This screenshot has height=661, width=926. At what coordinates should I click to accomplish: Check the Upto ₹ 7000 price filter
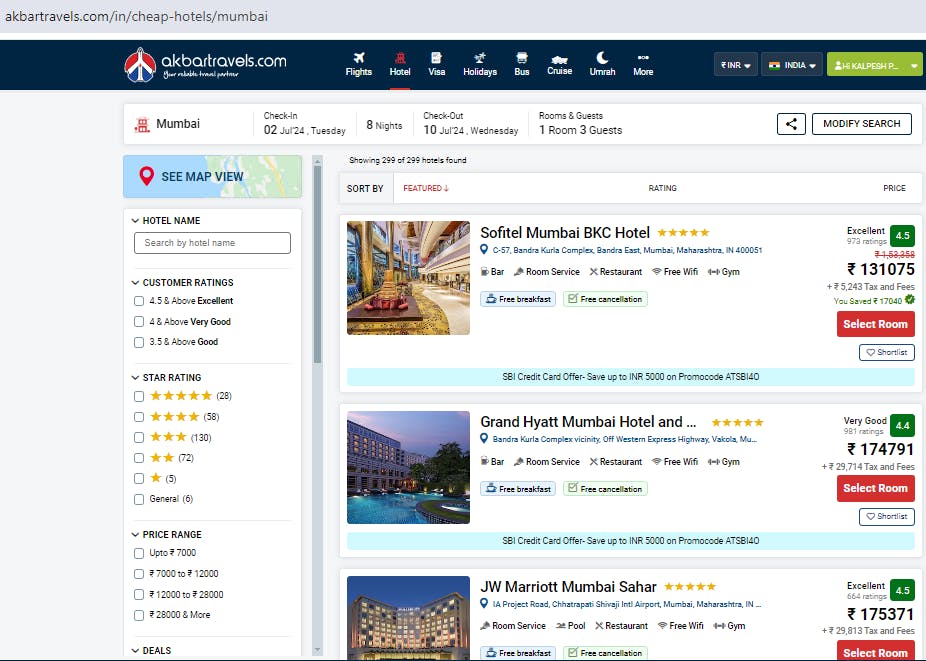[x=139, y=553]
